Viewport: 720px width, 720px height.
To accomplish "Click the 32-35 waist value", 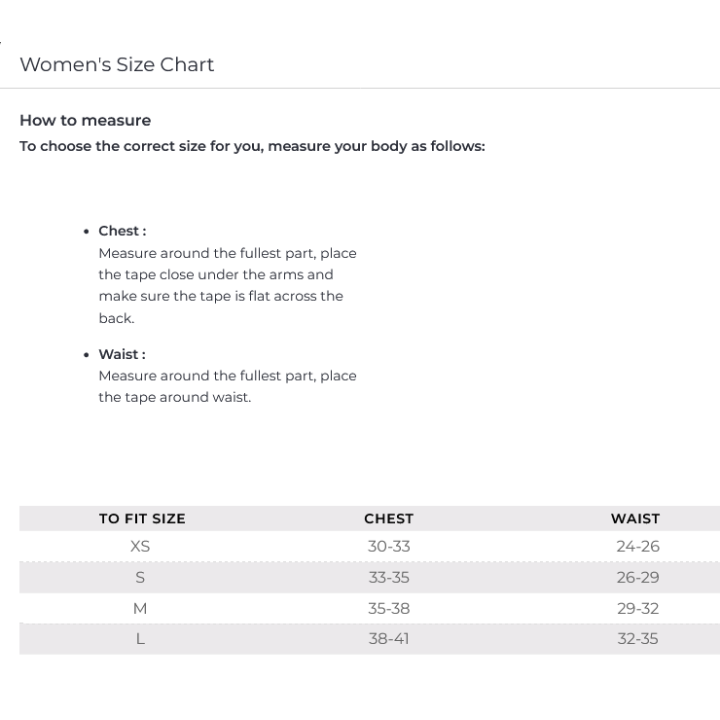I will (x=638, y=639).
